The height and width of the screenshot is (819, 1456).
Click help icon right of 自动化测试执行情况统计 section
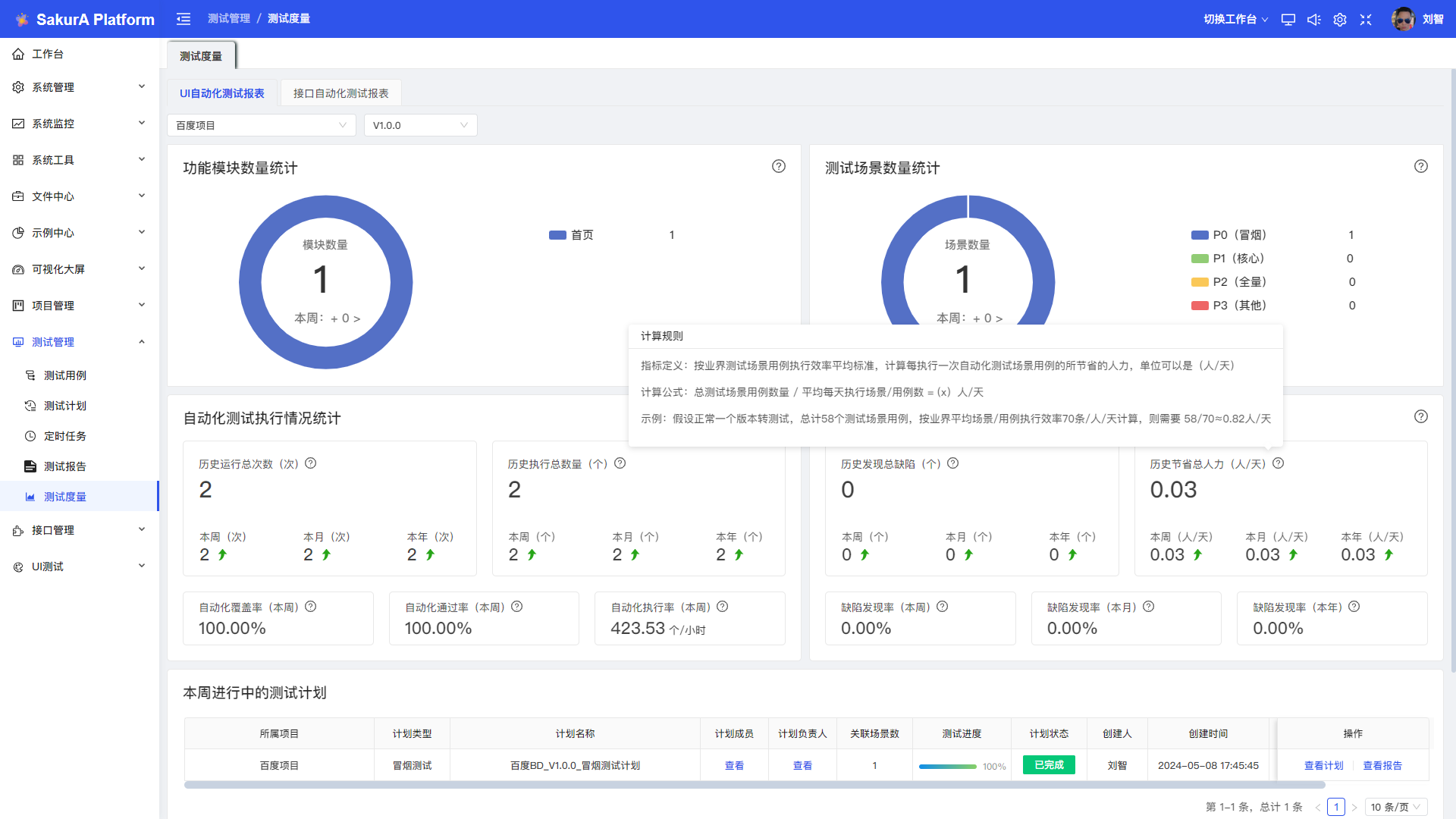pyautogui.click(x=1421, y=416)
